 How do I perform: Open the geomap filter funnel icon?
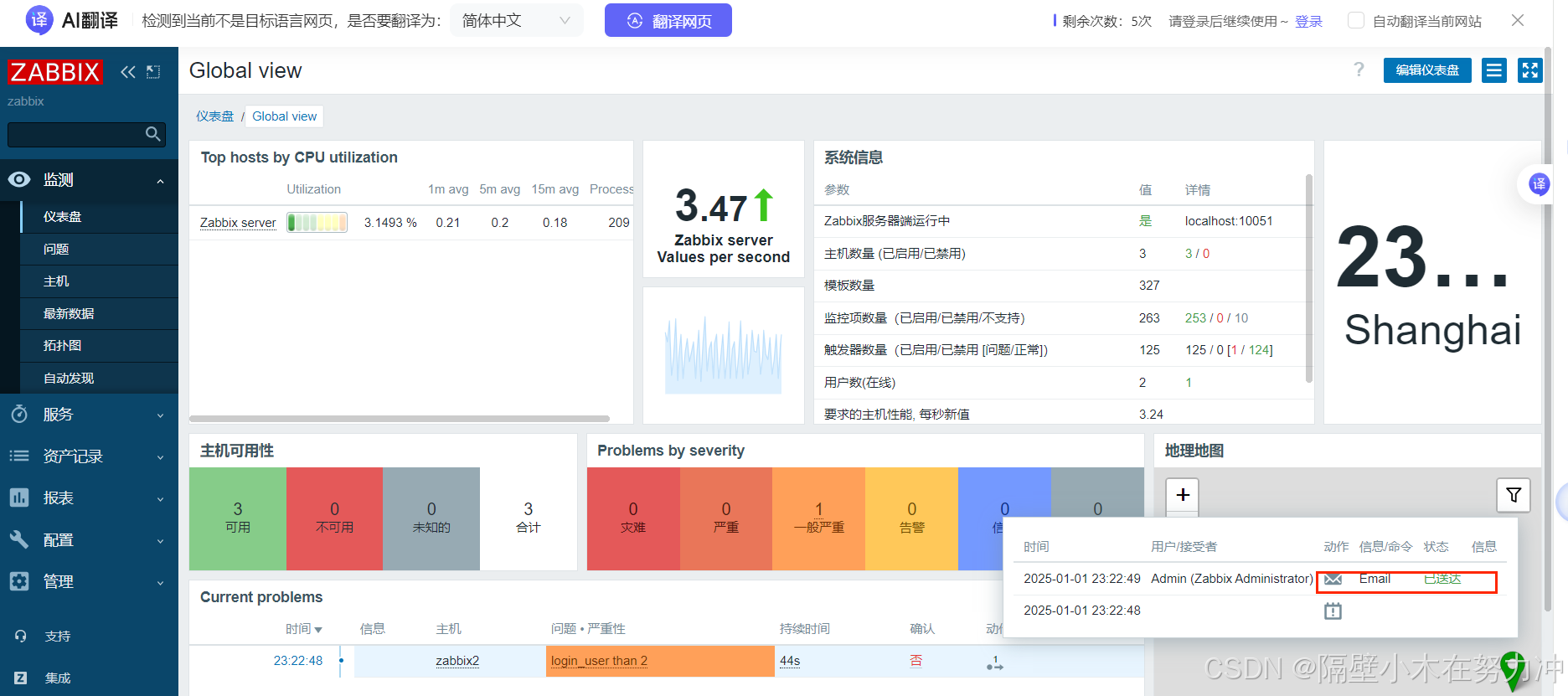tap(1514, 495)
